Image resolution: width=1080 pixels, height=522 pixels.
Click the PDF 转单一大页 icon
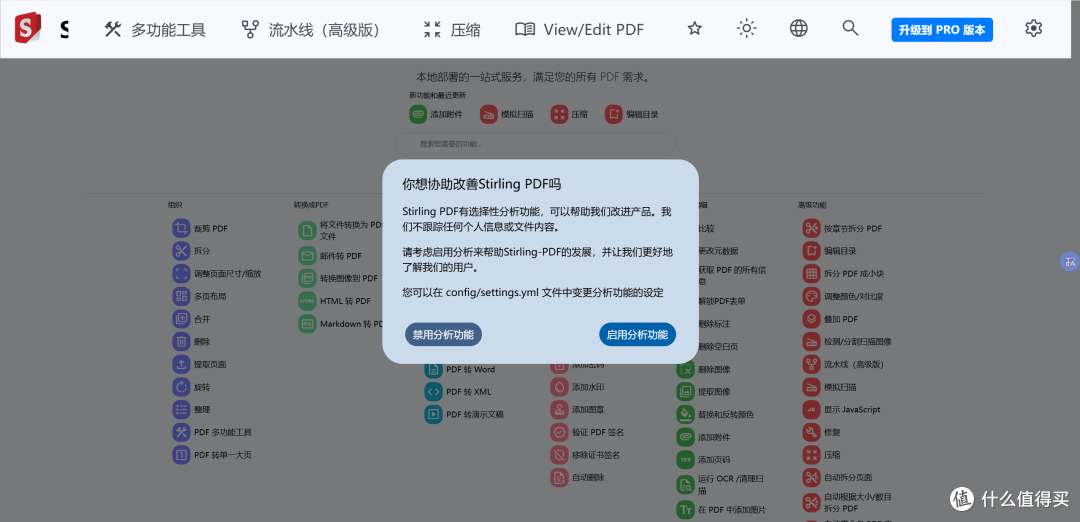[181, 455]
